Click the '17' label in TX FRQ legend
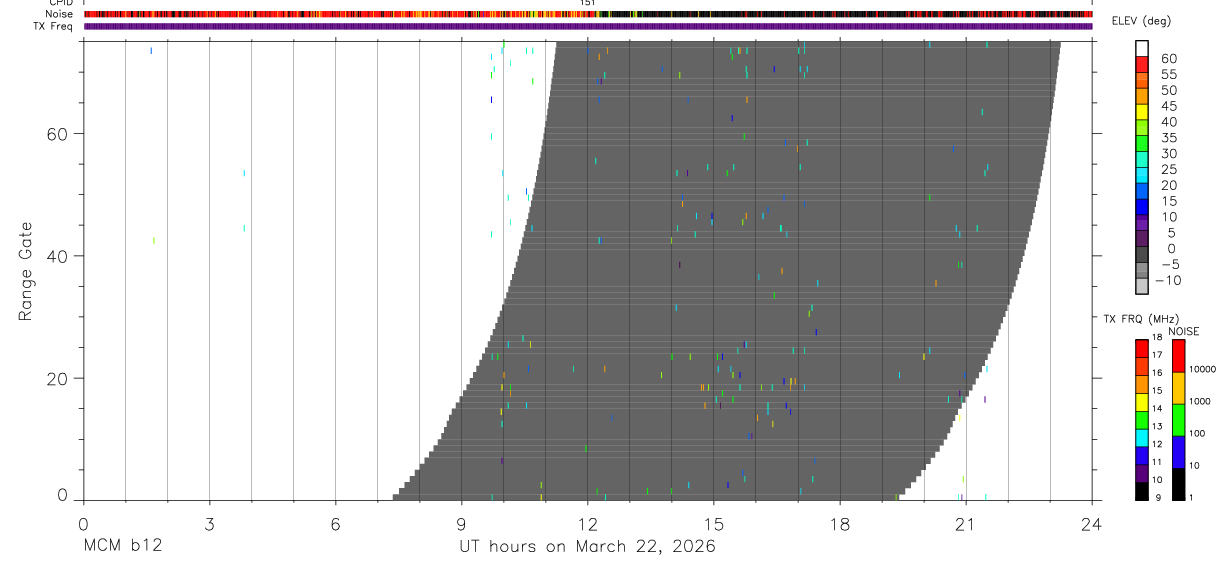 pyautogui.click(x=1157, y=355)
